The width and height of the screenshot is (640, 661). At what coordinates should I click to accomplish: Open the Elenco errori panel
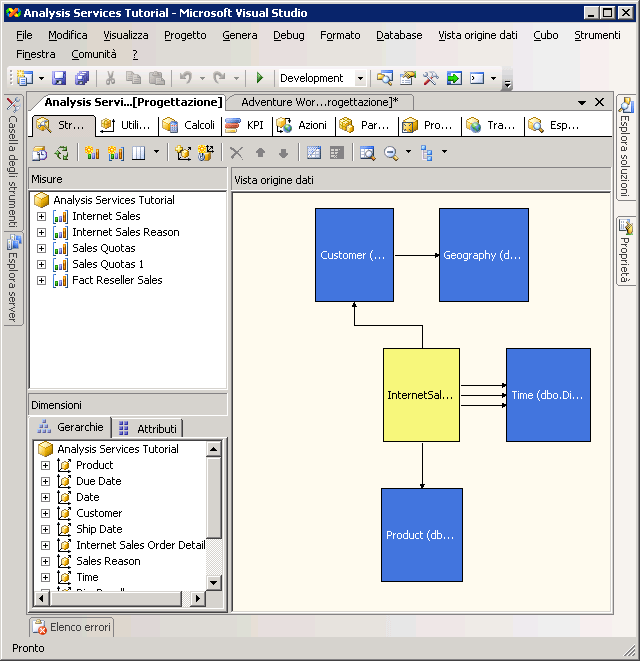(72, 627)
